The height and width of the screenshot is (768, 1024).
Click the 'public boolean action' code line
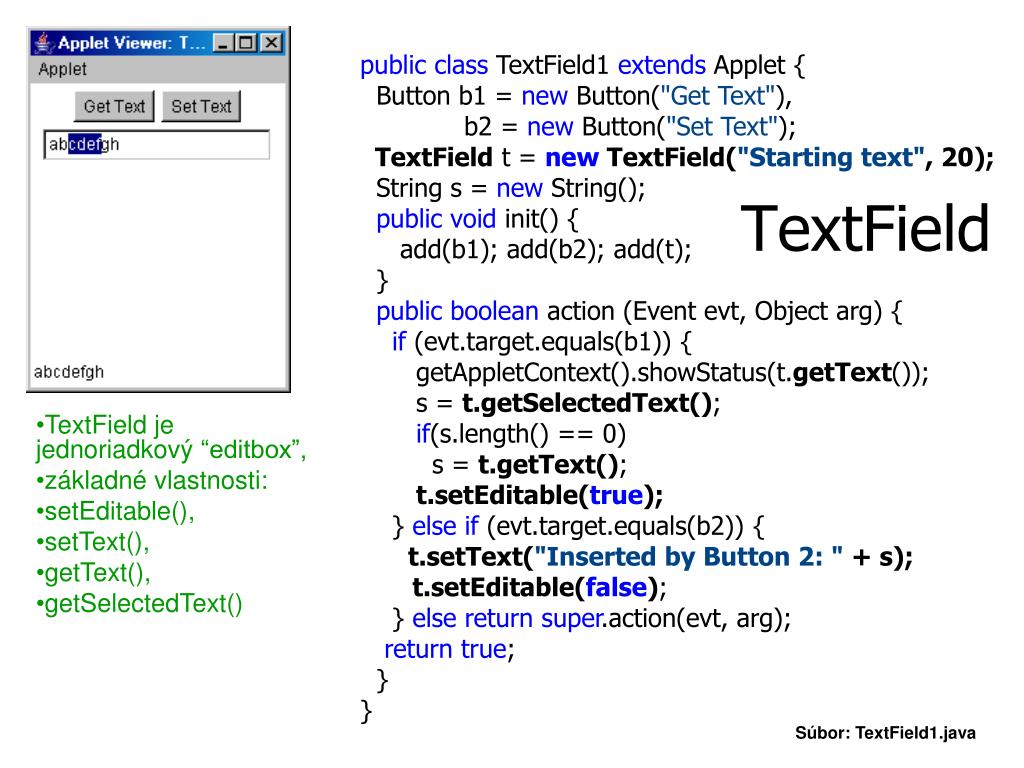[x=639, y=311]
